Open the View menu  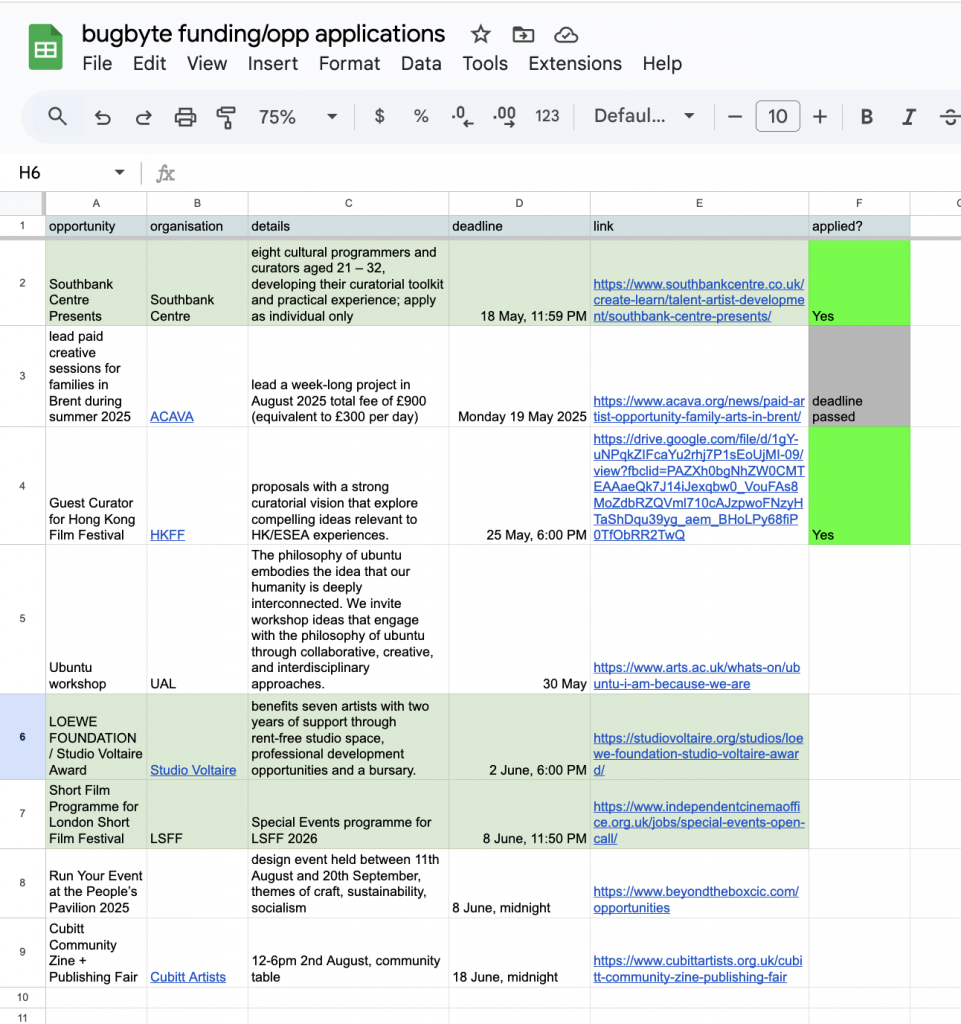207,63
